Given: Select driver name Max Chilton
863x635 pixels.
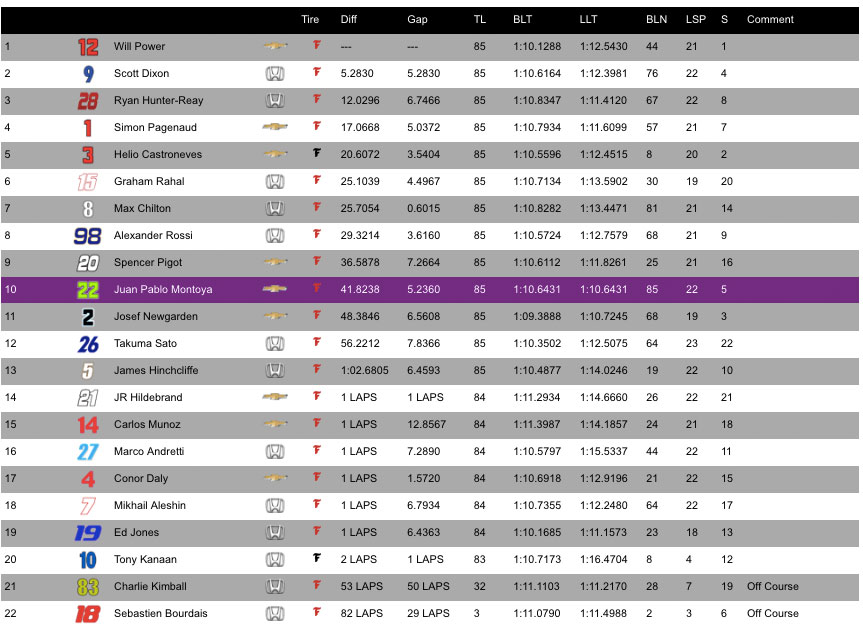Looking at the screenshot, I should coord(143,209).
